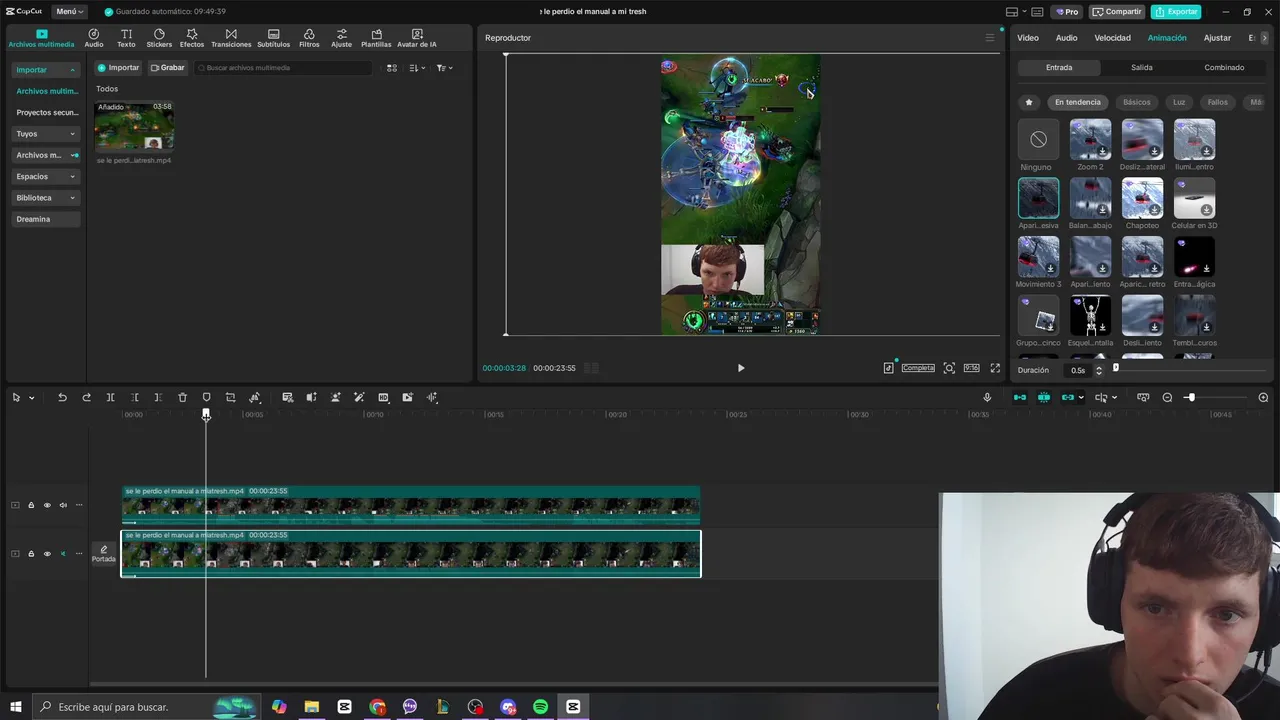Mute the upper track audio
The height and width of the screenshot is (720, 1280).
click(63, 505)
